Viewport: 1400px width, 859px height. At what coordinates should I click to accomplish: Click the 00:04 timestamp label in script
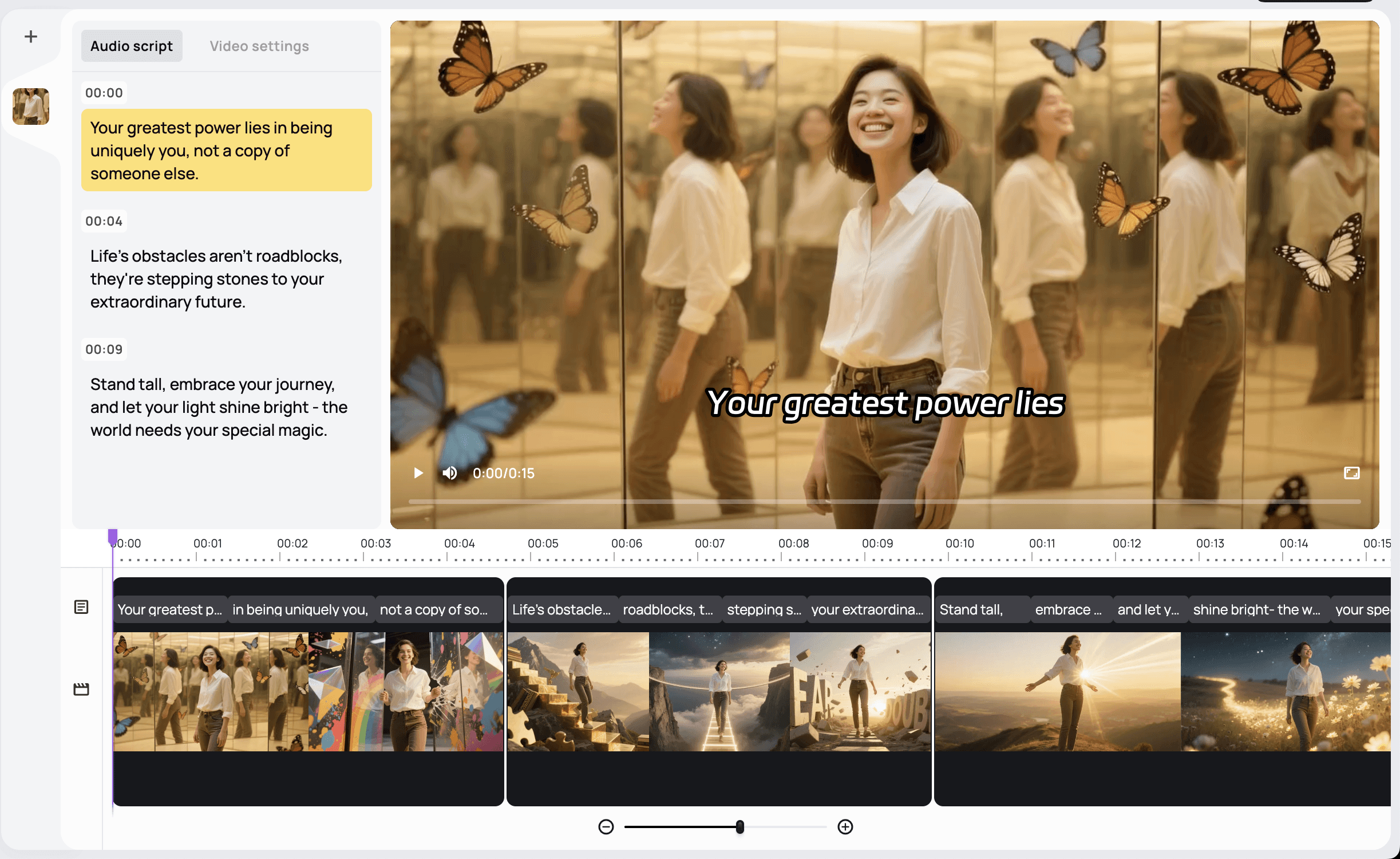(104, 221)
